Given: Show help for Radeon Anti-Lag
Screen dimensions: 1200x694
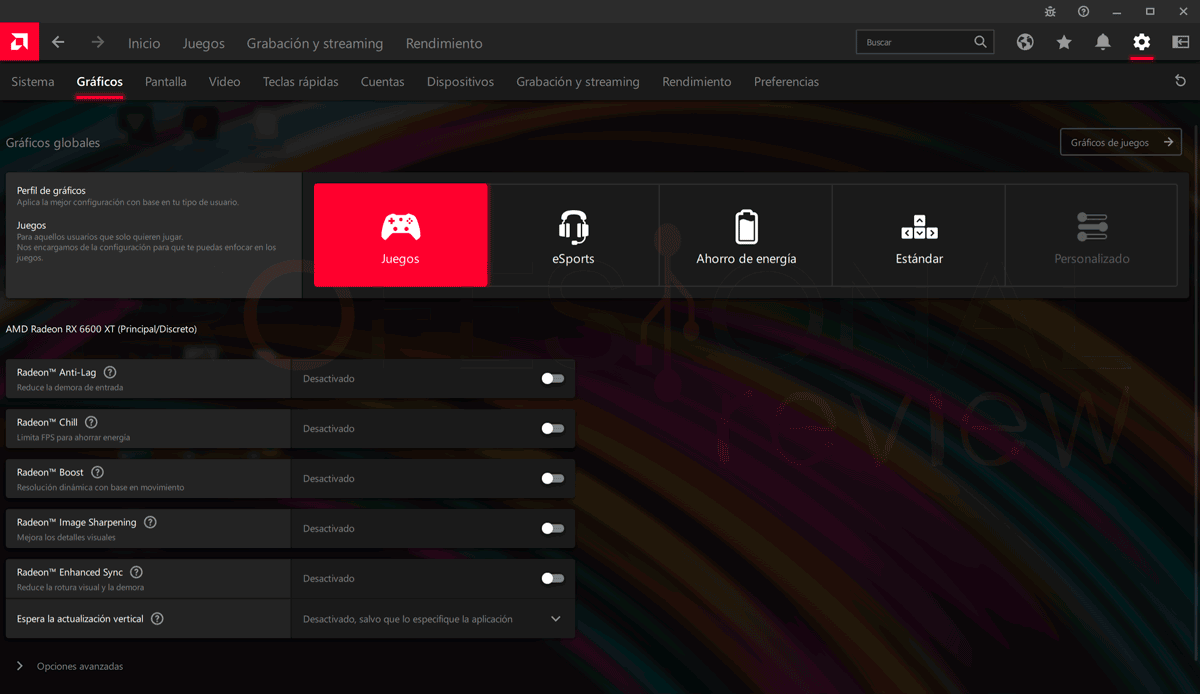Looking at the screenshot, I should coord(110,372).
